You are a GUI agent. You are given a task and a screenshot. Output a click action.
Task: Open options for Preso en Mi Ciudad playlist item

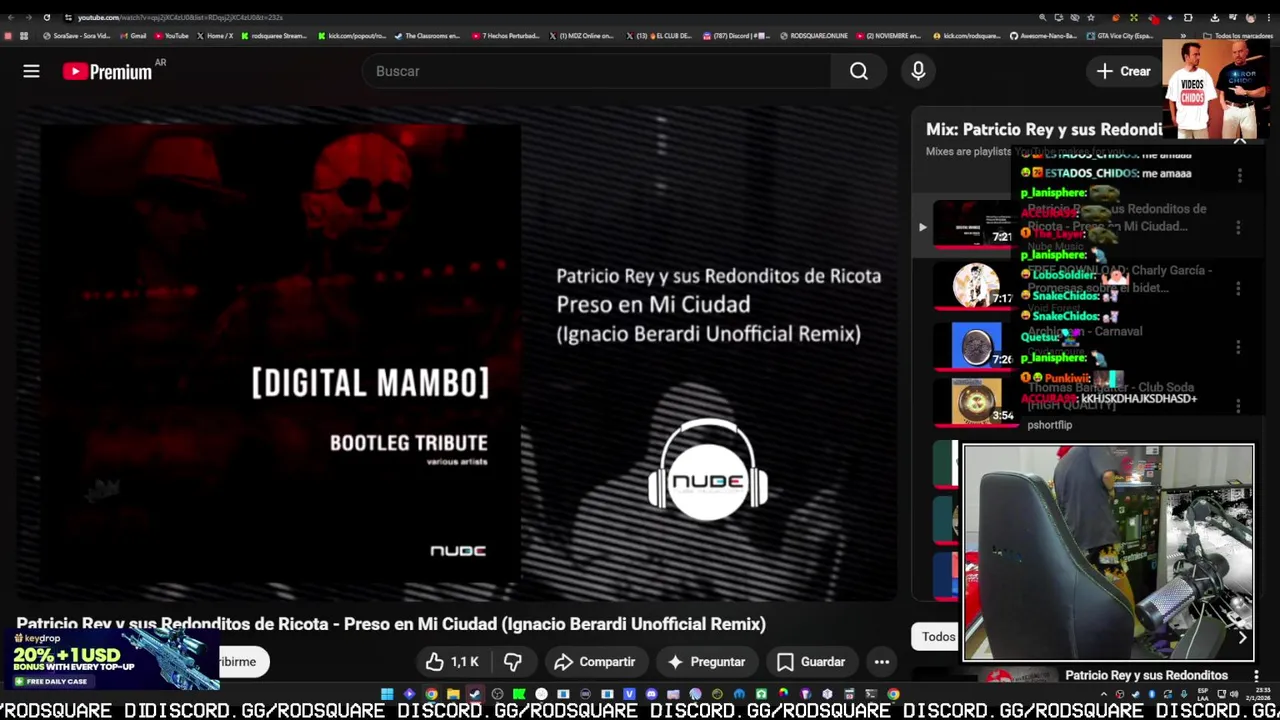click(x=1238, y=227)
